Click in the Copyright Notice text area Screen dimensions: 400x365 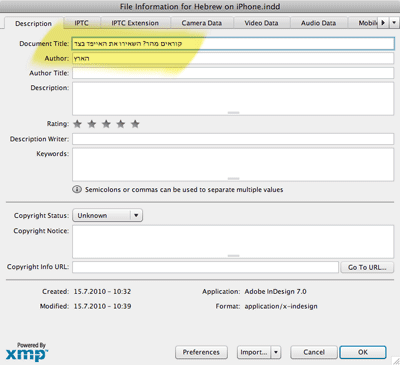pos(233,242)
